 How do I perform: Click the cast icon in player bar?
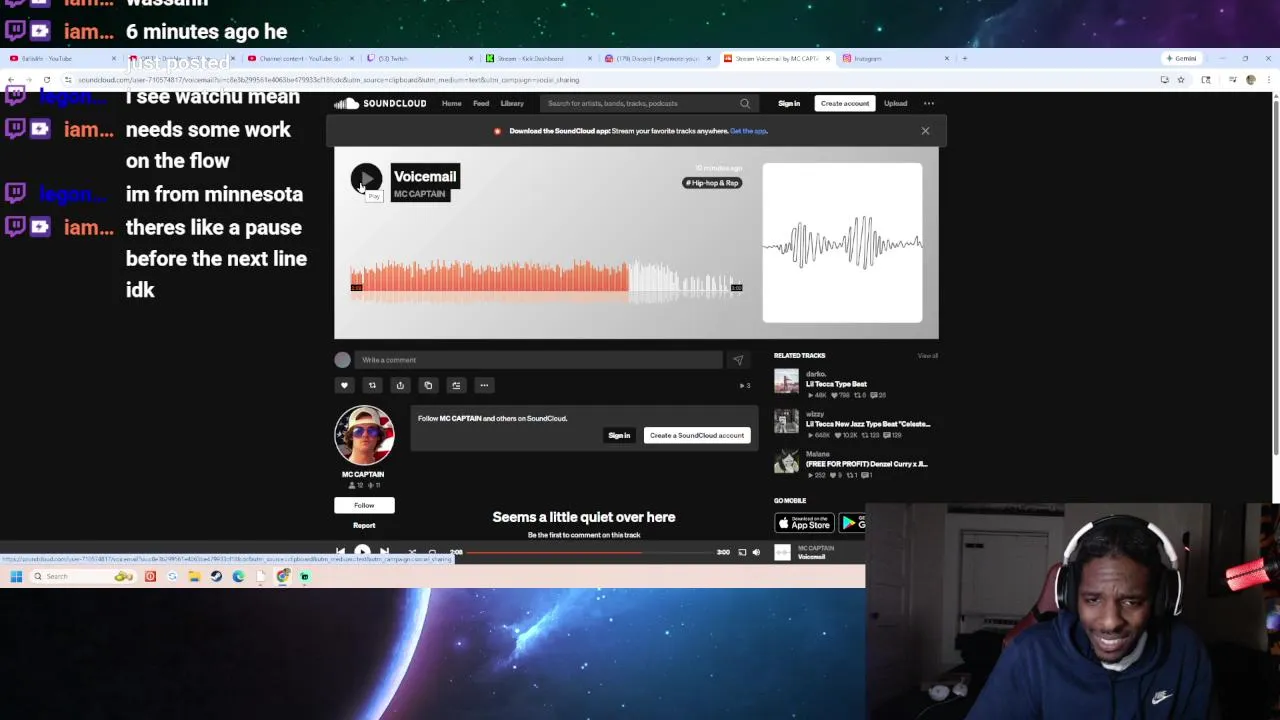[742, 552]
